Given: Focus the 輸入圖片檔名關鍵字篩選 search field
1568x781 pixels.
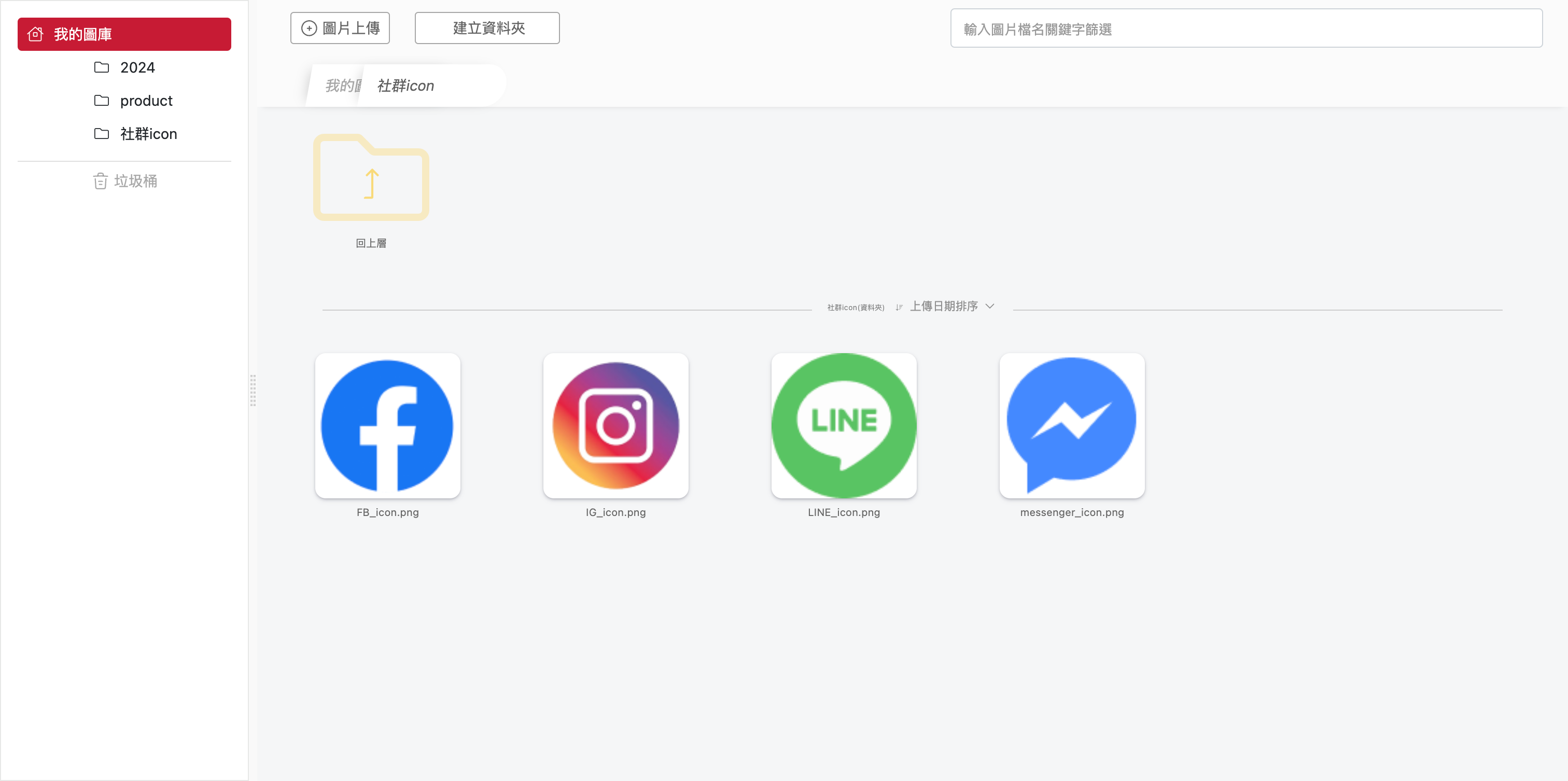Looking at the screenshot, I should coord(1246,29).
